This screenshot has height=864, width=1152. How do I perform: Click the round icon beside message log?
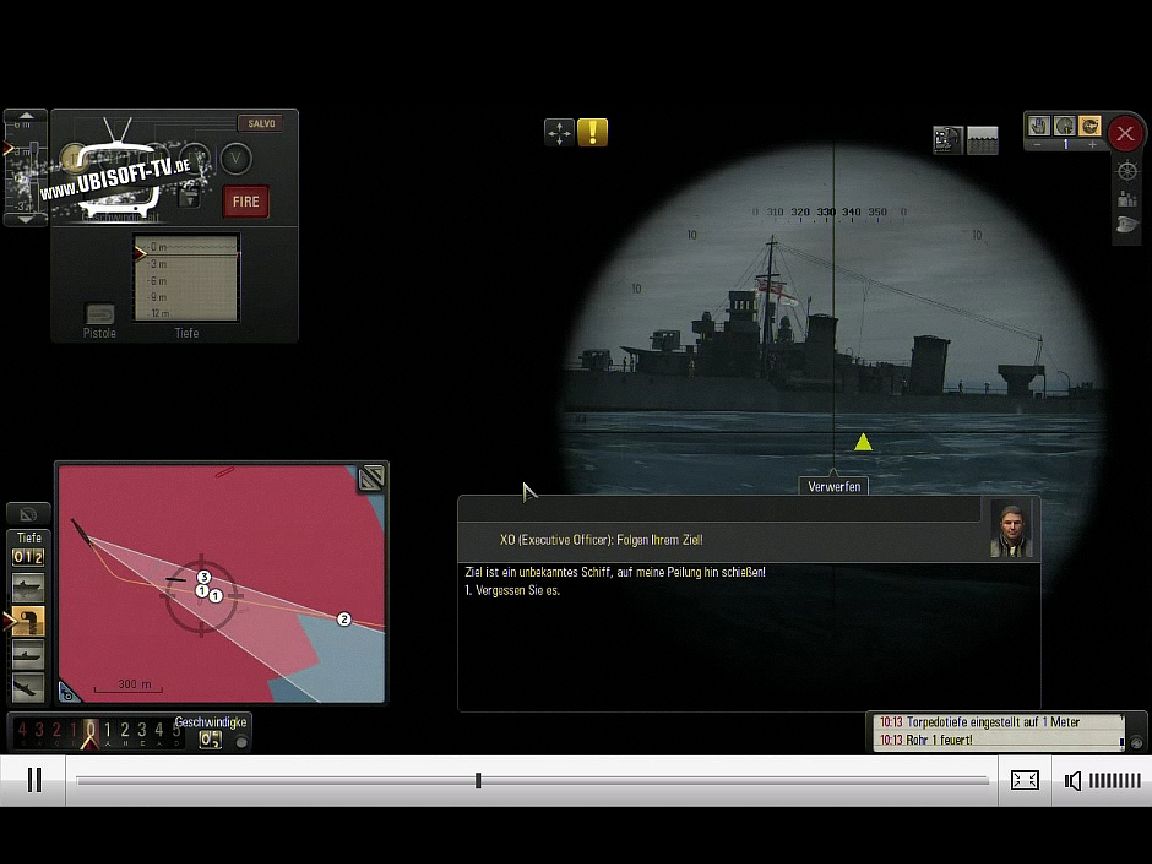[x=1136, y=742]
